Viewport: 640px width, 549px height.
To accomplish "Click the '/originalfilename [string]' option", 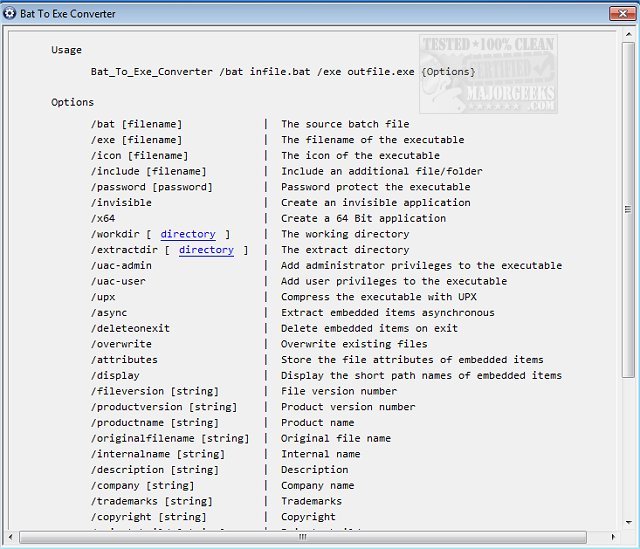I will [170, 438].
